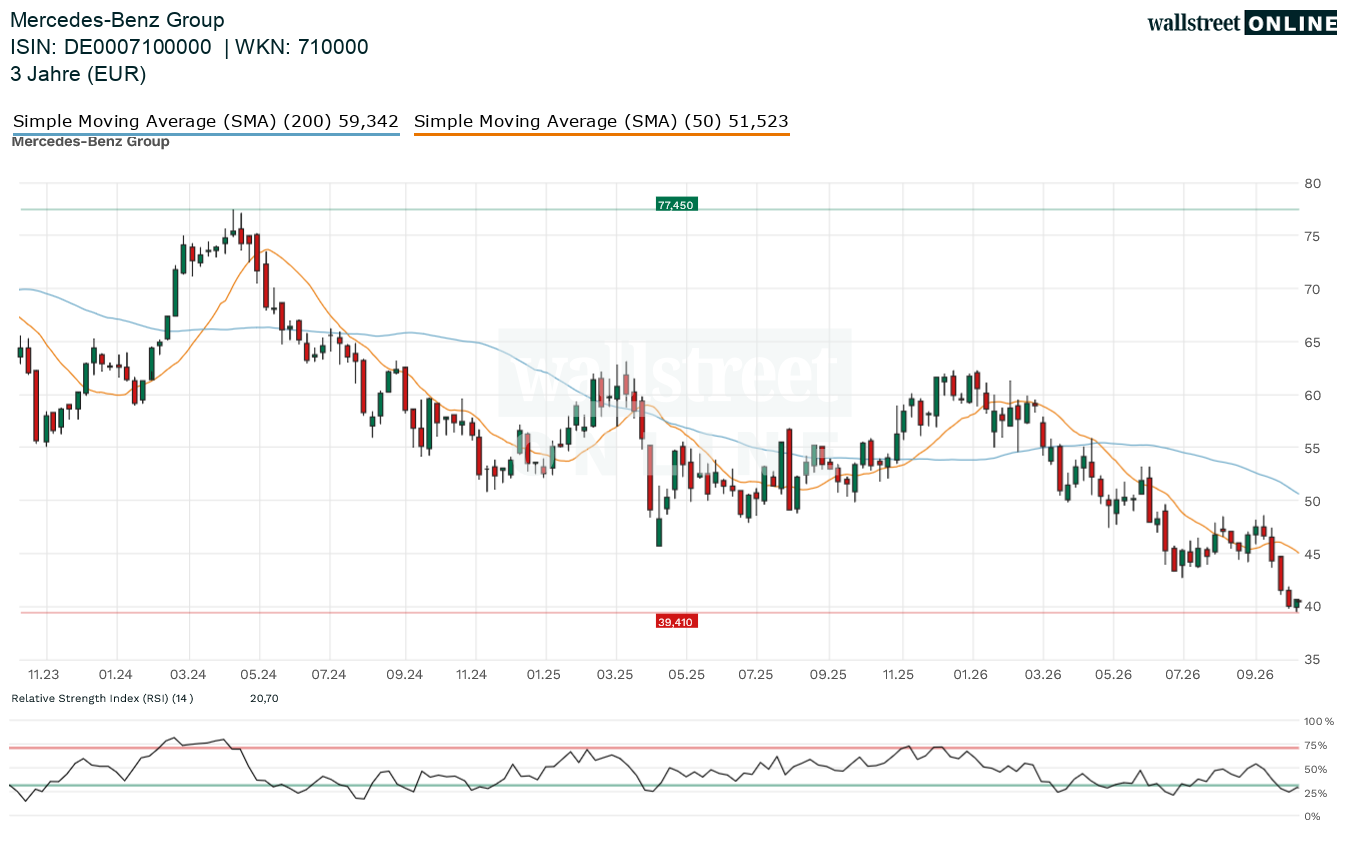This screenshot has height=843, width=1349.
Task: Click the 07.25 date axis label
Action: click(x=755, y=675)
